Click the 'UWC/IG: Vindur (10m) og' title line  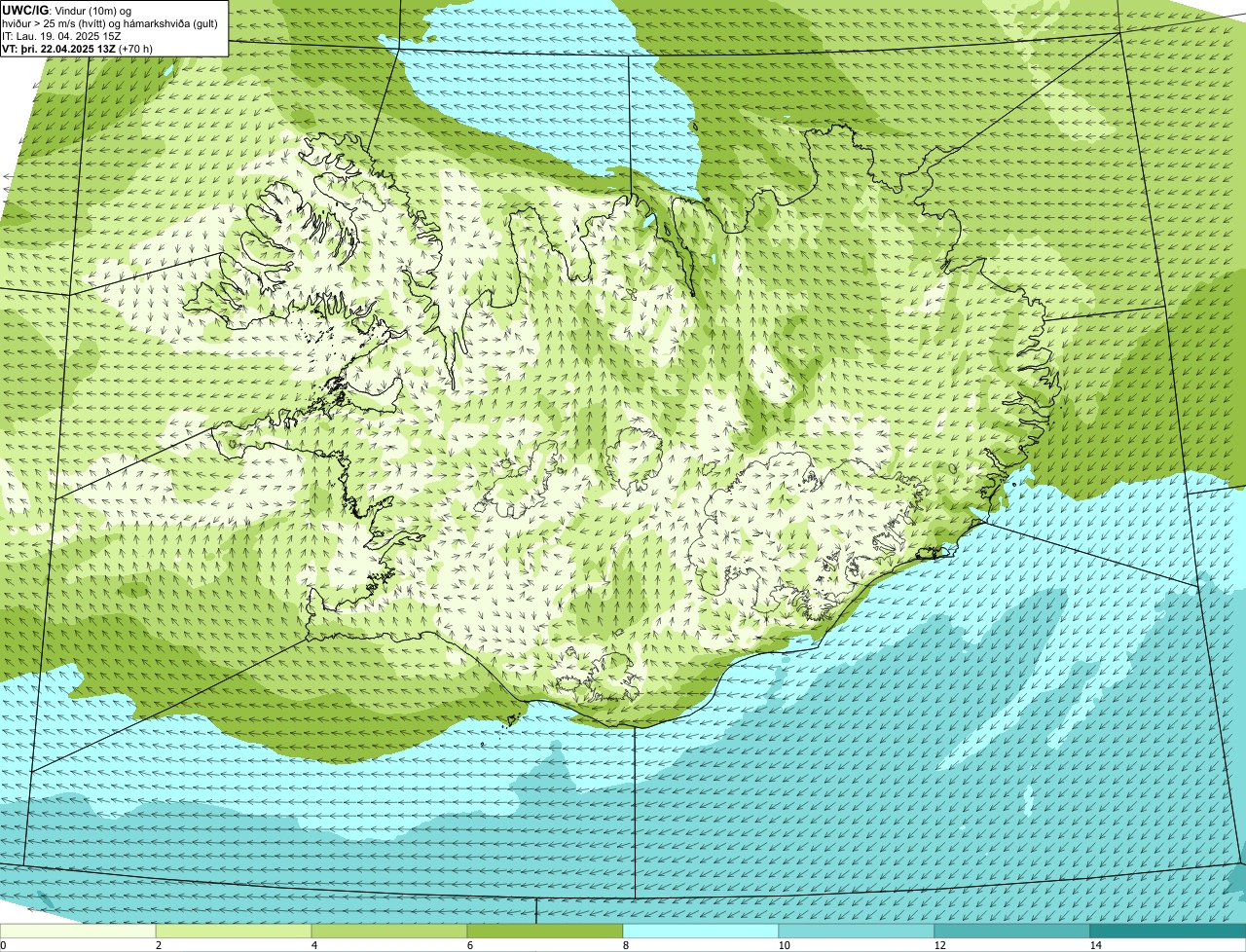tap(67, 11)
